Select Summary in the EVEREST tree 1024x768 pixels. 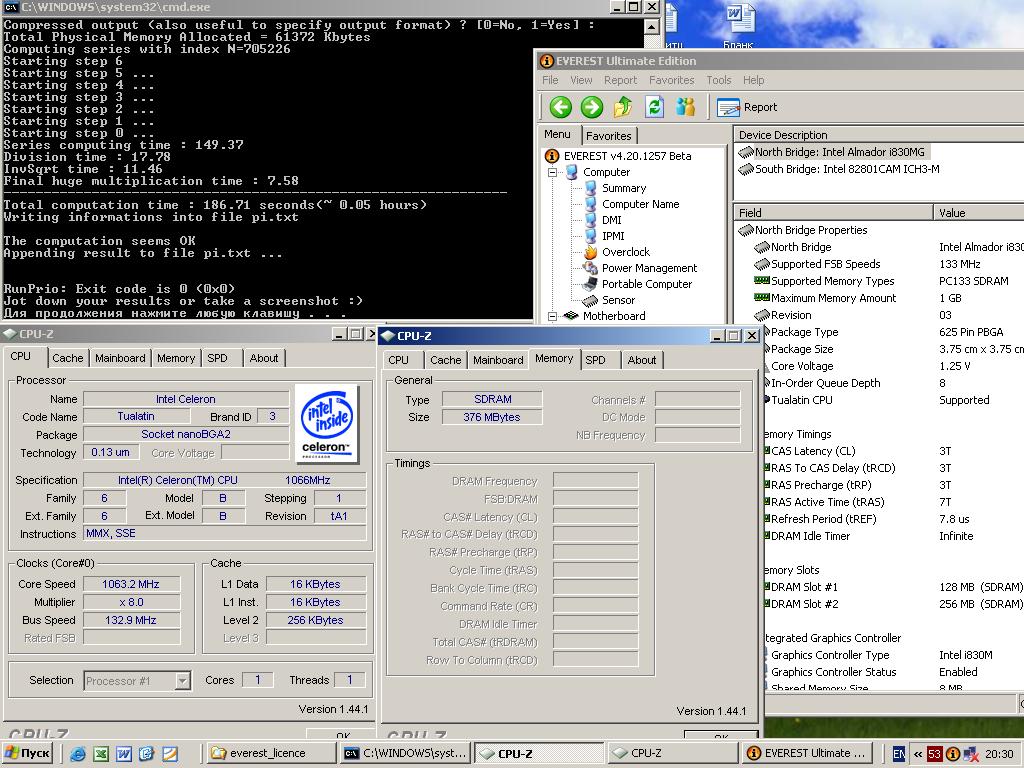(624, 188)
